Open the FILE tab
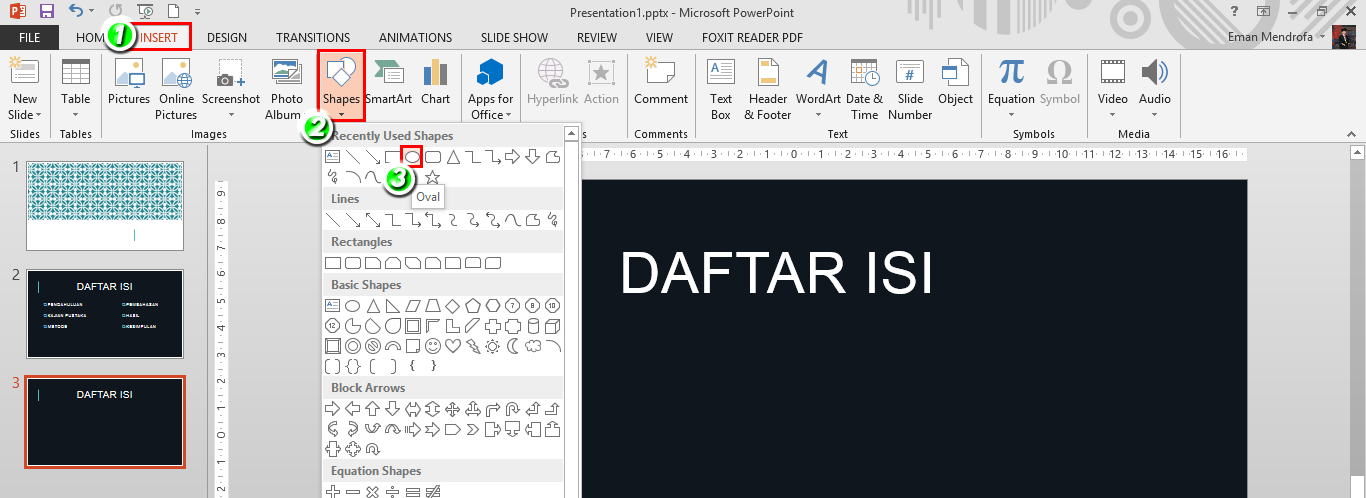Image resolution: width=1366 pixels, height=498 pixels. pyautogui.click(x=30, y=38)
